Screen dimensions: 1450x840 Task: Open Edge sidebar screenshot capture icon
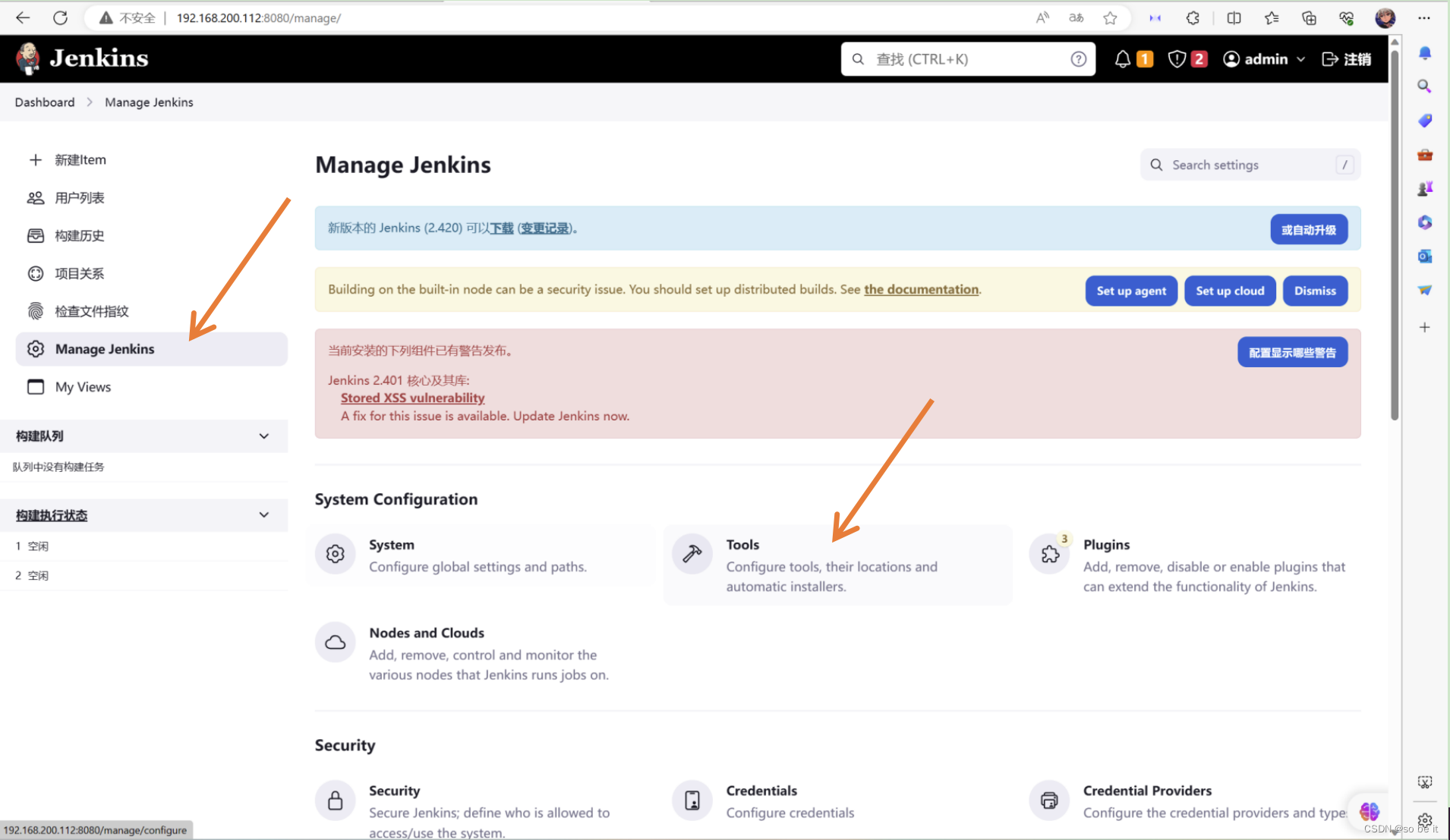(1424, 782)
